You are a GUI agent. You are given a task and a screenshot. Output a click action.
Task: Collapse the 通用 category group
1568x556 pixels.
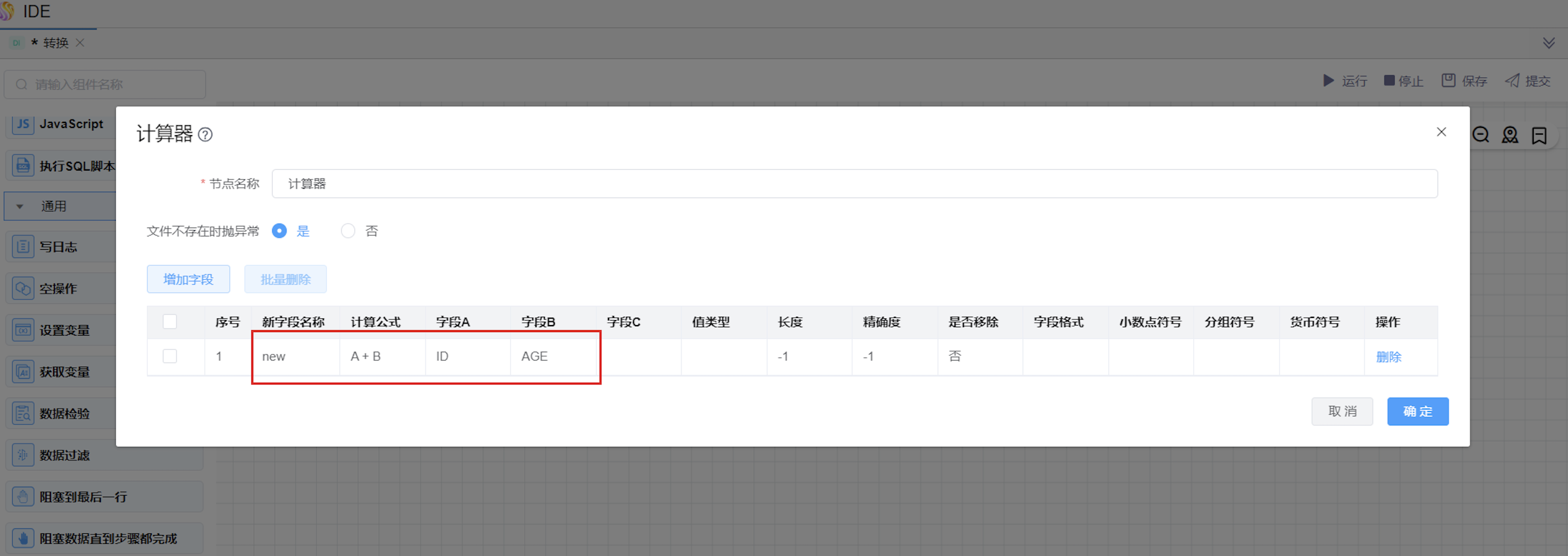(x=20, y=207)
